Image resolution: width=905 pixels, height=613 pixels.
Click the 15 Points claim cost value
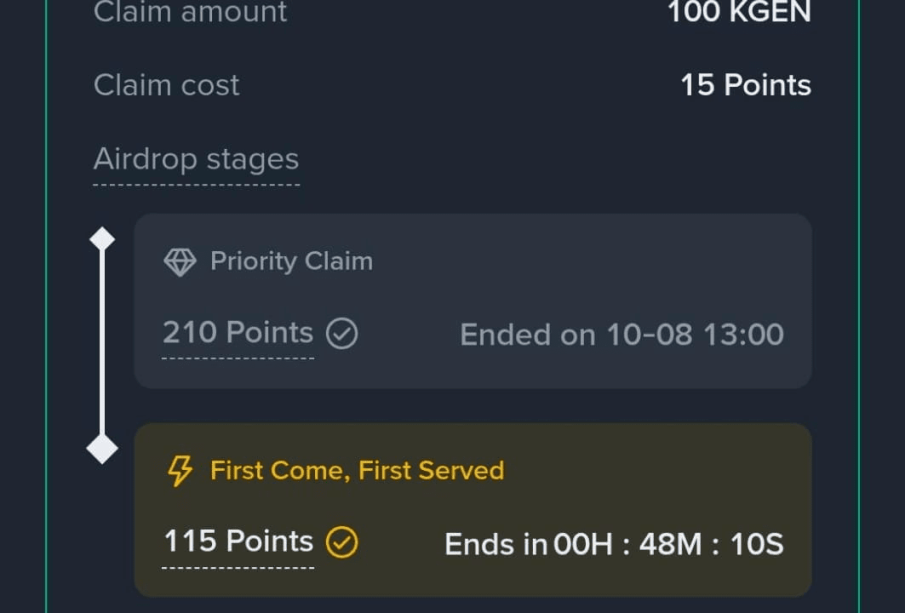point(745,86)
